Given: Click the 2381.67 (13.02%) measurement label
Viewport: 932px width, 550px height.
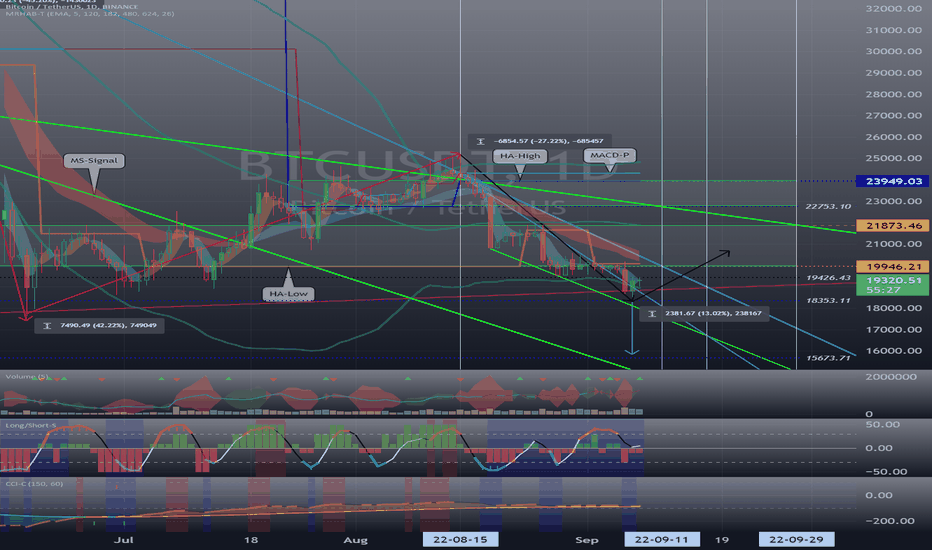Looking at the screenshot, I should click(x=704, y=313).
